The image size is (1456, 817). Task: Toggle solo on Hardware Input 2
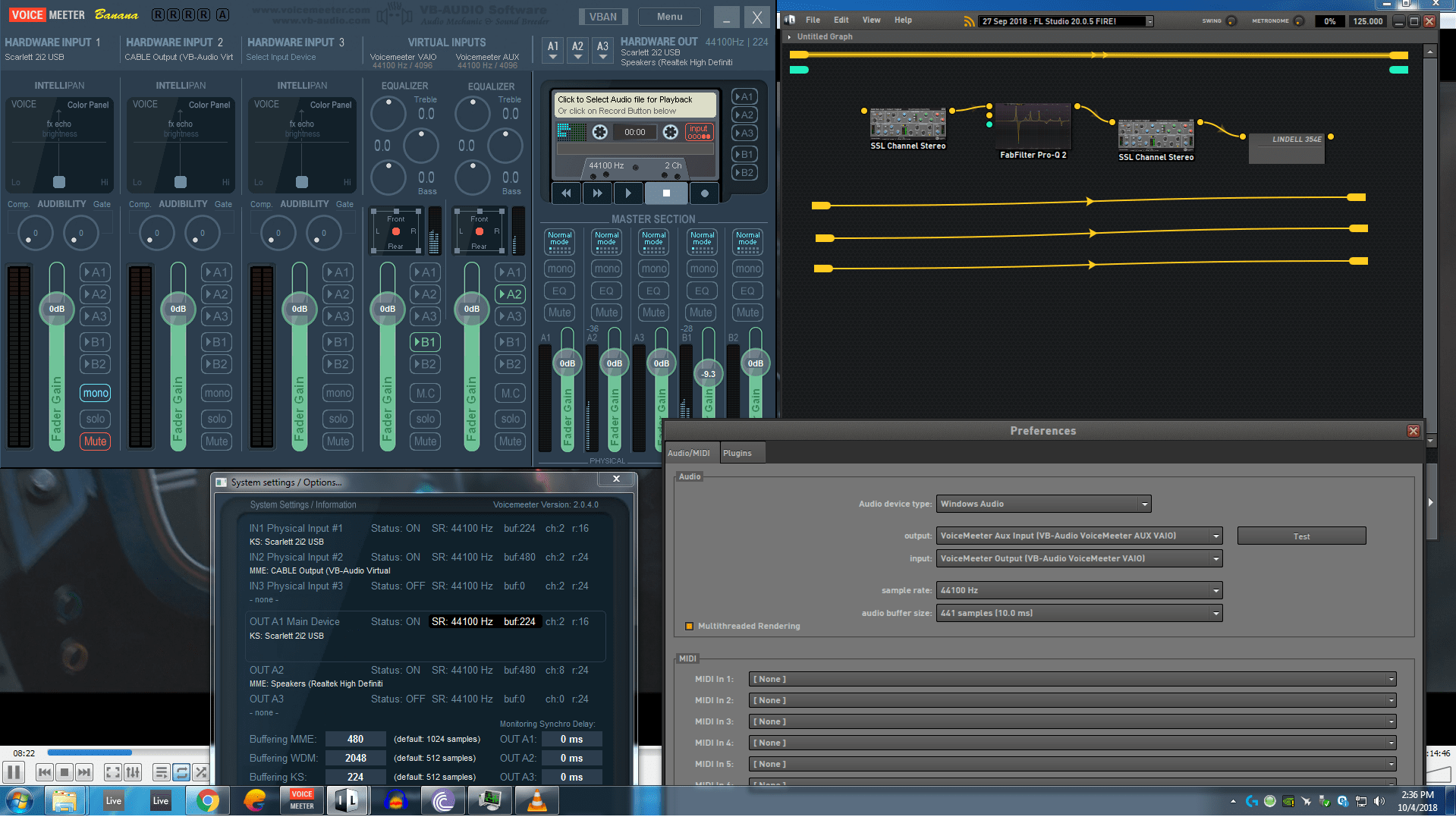click(217, 419)
